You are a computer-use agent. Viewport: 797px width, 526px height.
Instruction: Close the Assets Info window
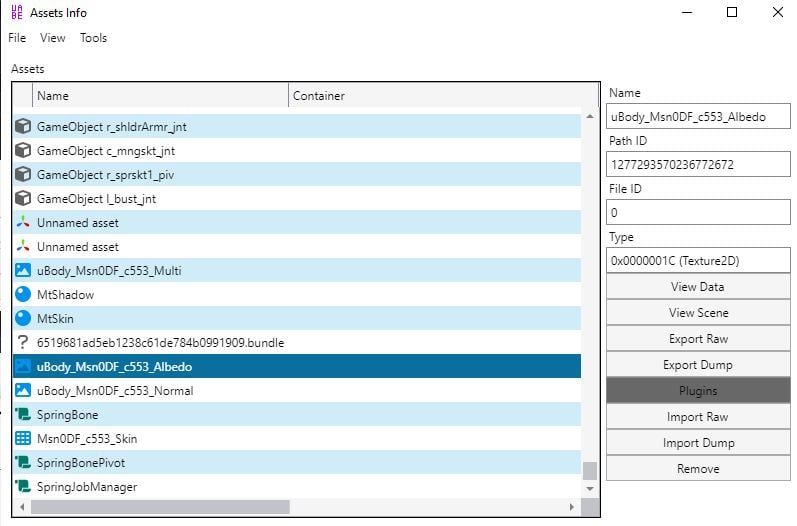(x=778, y=12)
